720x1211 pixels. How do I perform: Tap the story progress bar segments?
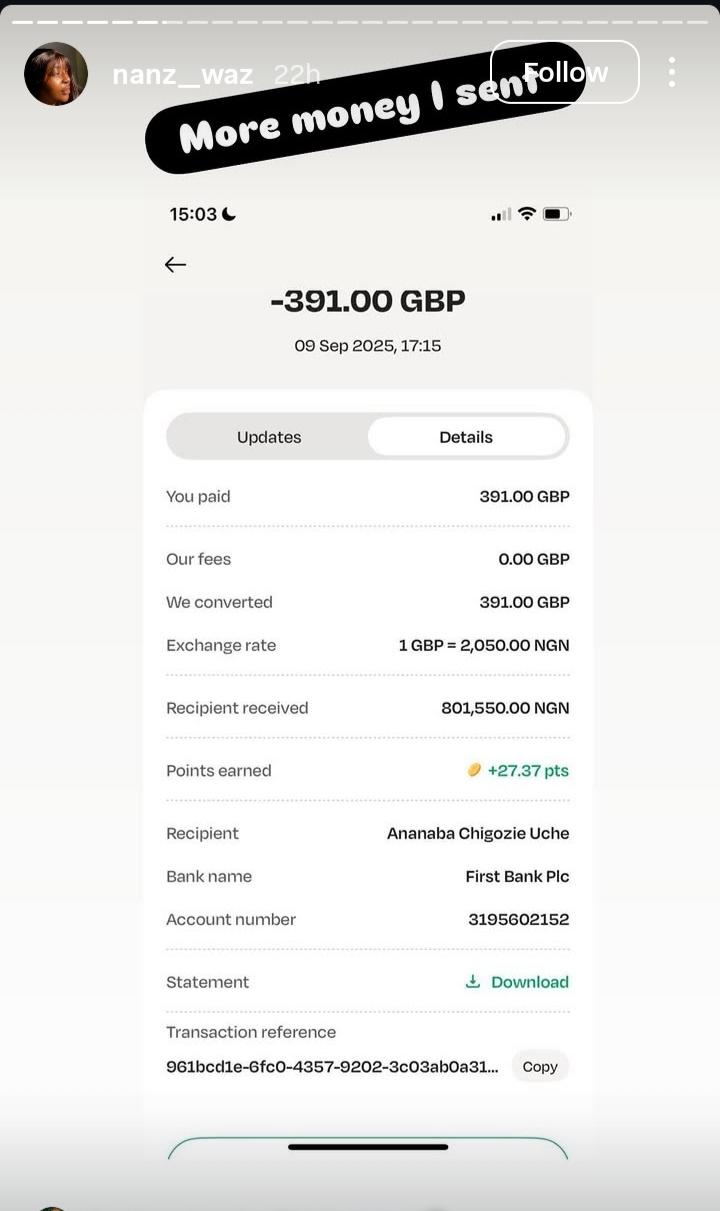360,21
